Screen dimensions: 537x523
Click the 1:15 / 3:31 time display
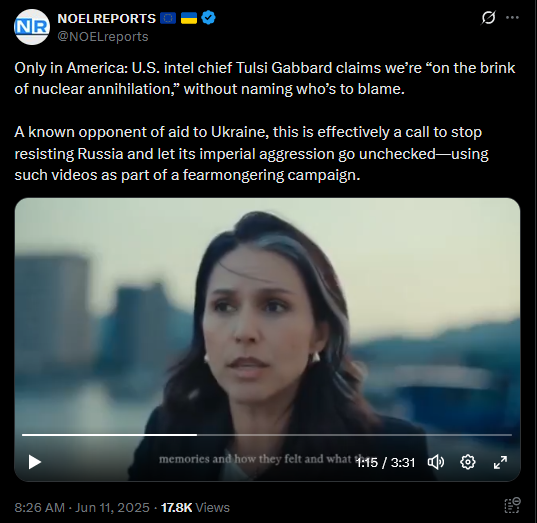coord(386,463)
